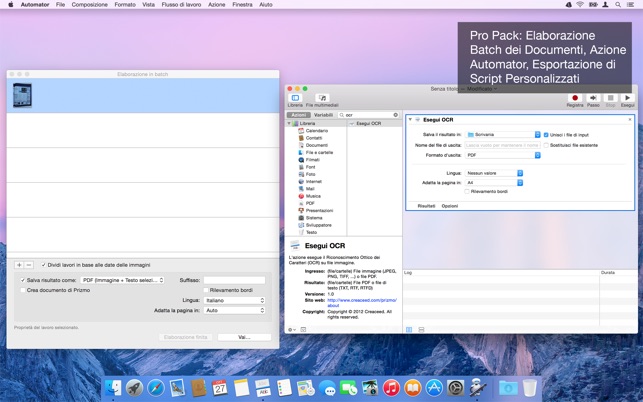Open the Music app in Dock
This screenshot has height=402, width=643.
tap(391, 388)
